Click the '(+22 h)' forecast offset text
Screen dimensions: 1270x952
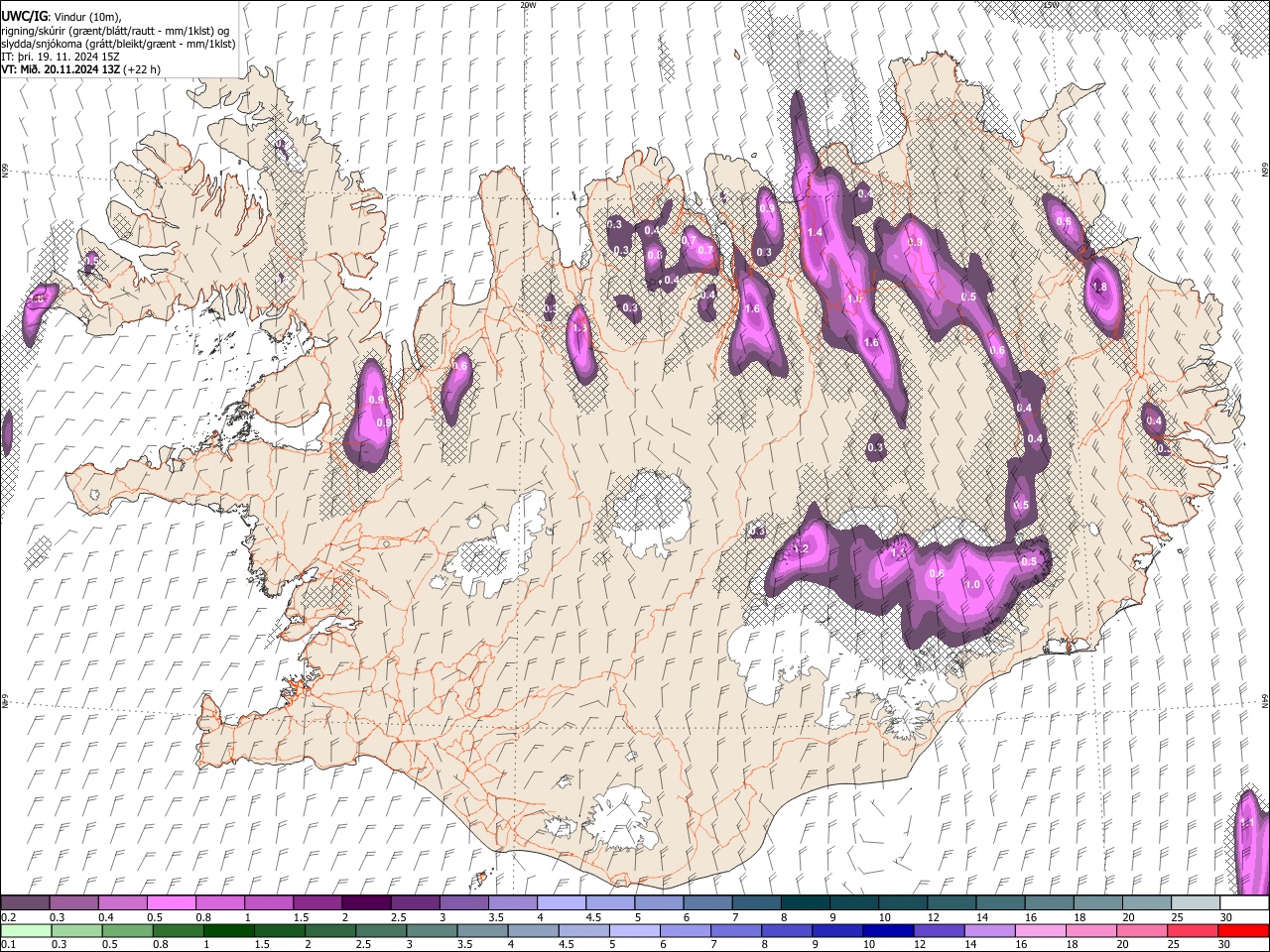click(142, 69)
